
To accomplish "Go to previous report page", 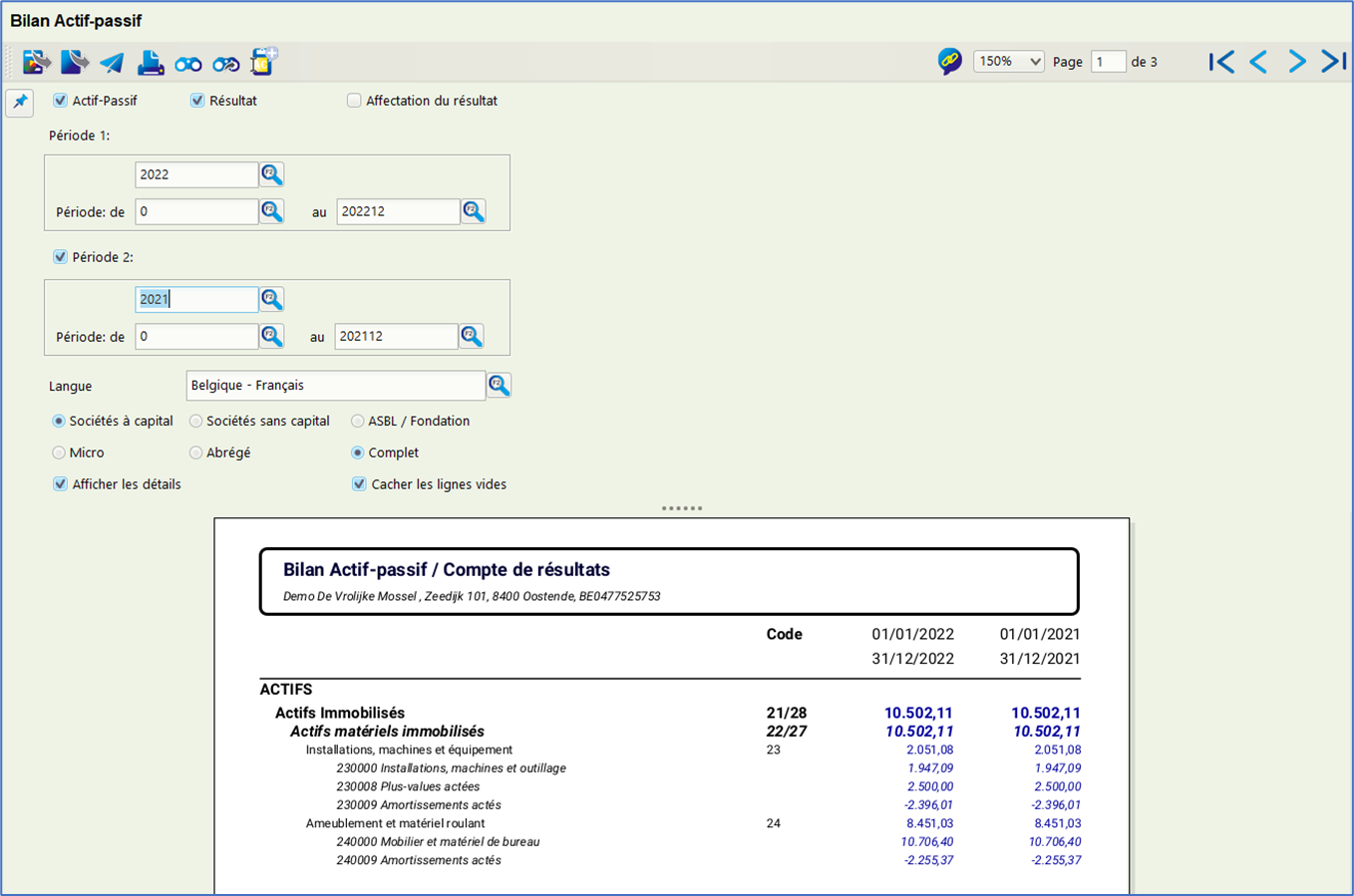I will [1258, 62].
